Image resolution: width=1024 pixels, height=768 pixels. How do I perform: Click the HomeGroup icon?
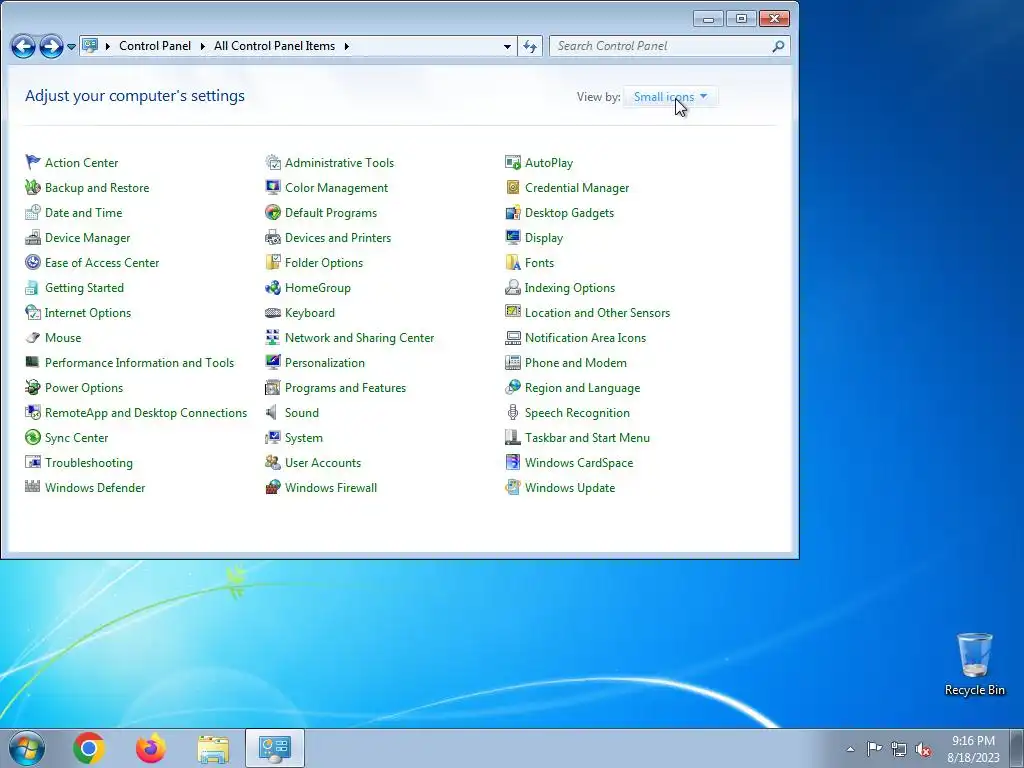pyautogui.click(x=273, y=287)
